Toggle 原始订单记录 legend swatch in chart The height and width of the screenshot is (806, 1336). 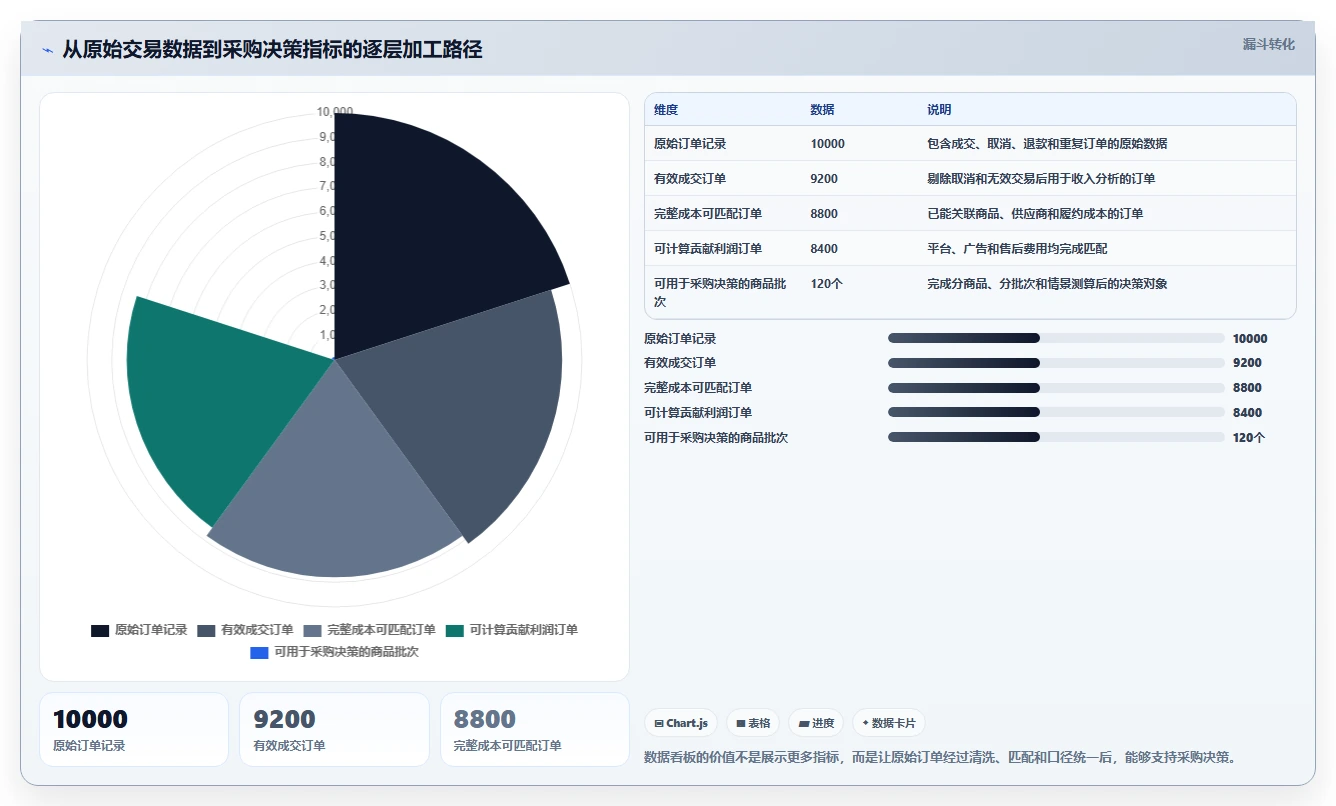point(100,630)
